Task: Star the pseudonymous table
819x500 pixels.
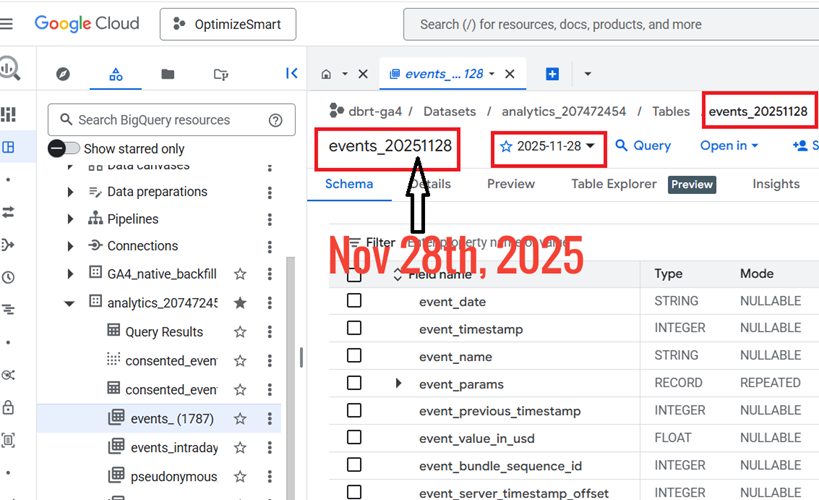Action: pyautogui.click(x=240, y=476)
